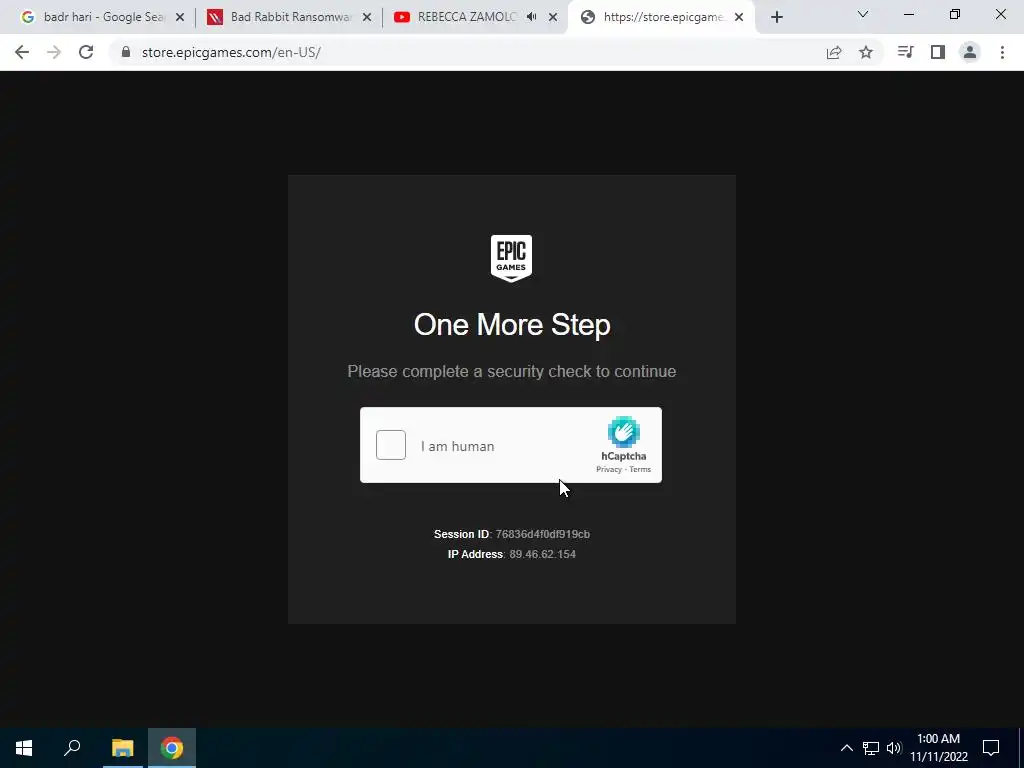The width and height of the screenshot is (1024, 768).
Task: Open the hCaptcha Privacy link
Action: [609, 470]
